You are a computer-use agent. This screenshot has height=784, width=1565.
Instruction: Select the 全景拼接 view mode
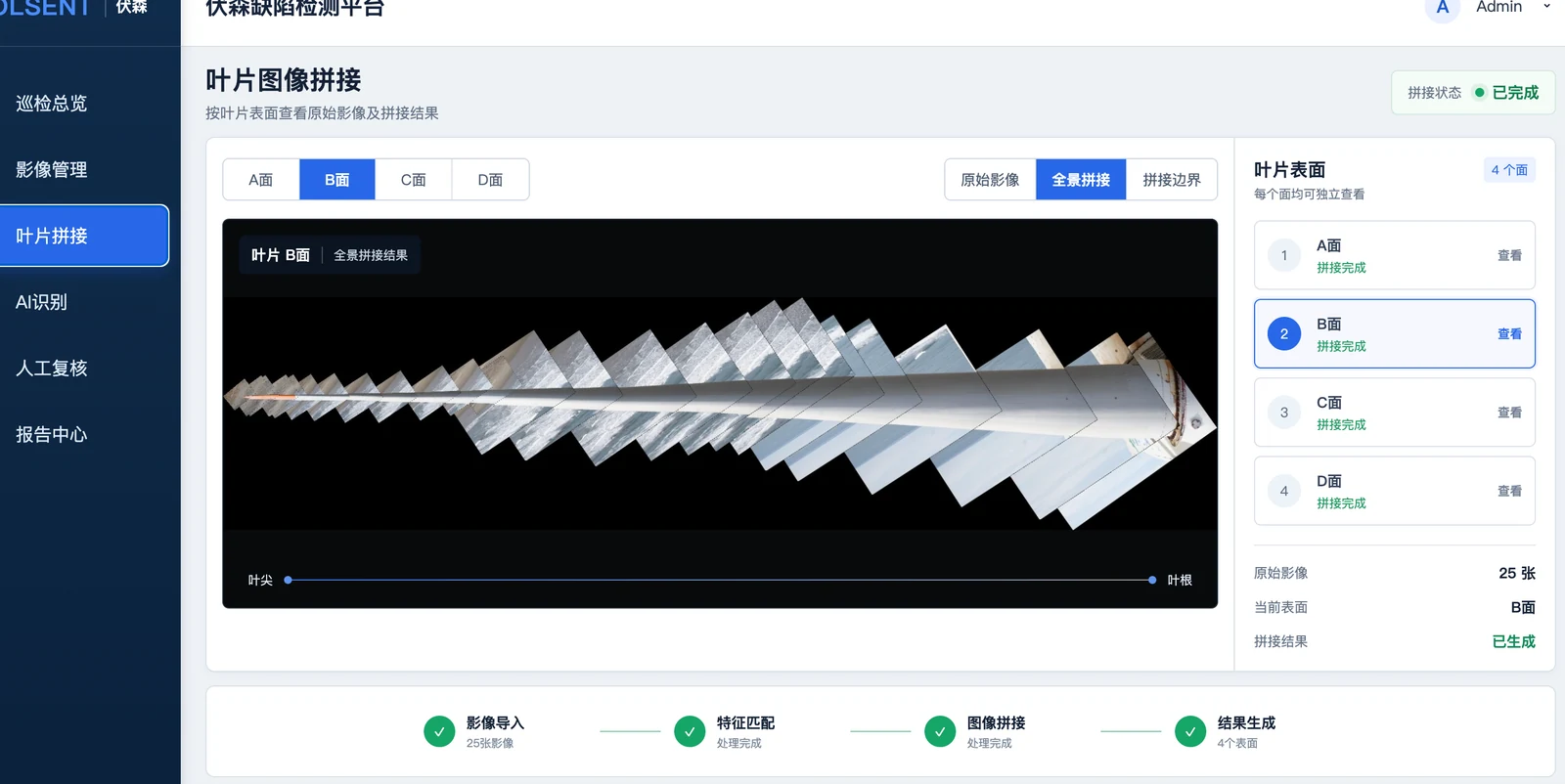(x=1081, y=180)
